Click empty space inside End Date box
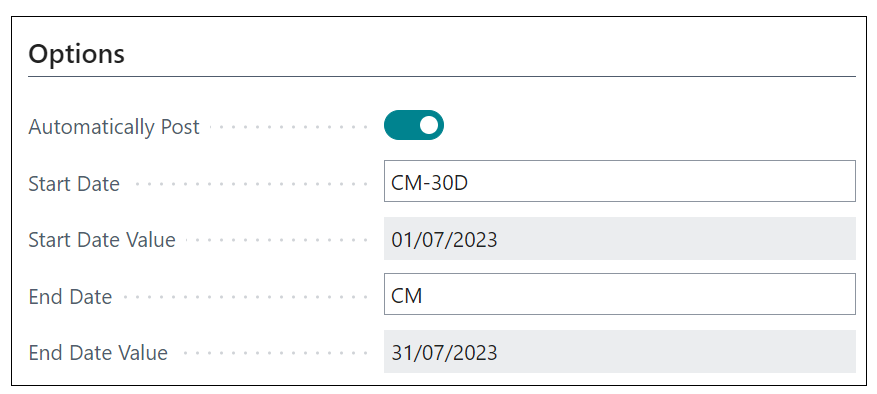 pos(638,294)
